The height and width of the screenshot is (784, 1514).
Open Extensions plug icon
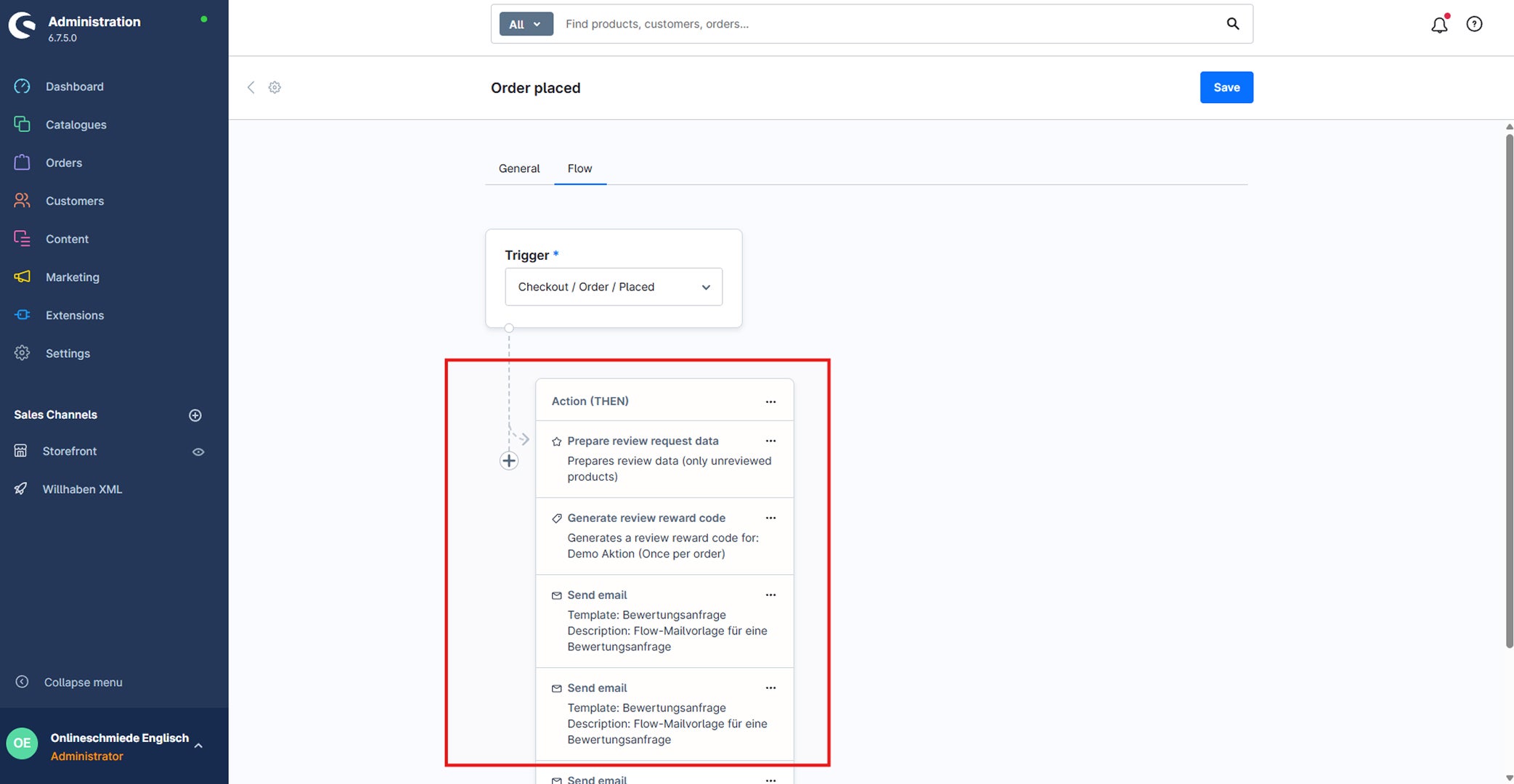click(22, 314)
